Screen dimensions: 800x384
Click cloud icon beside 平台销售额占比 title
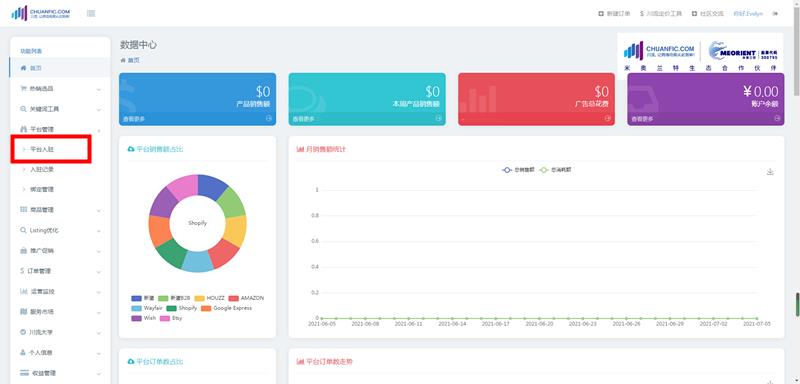point(131,149)
